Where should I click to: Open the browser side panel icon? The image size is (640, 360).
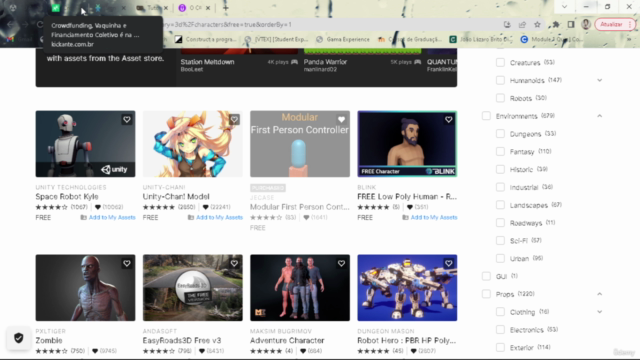tap(571, 24)
